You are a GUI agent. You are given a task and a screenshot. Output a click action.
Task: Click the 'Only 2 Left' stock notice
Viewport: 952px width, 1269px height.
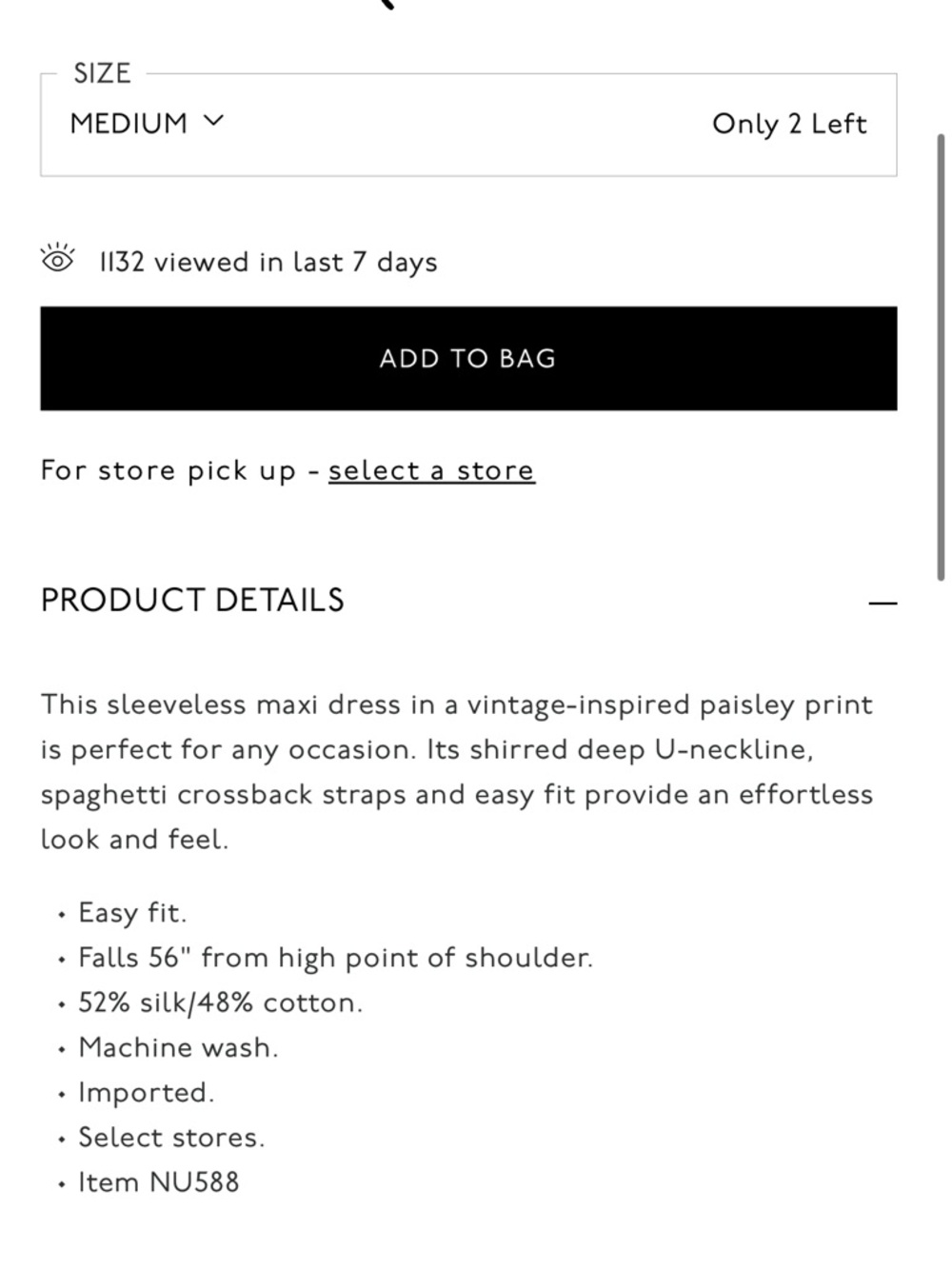tap(789, 124)
